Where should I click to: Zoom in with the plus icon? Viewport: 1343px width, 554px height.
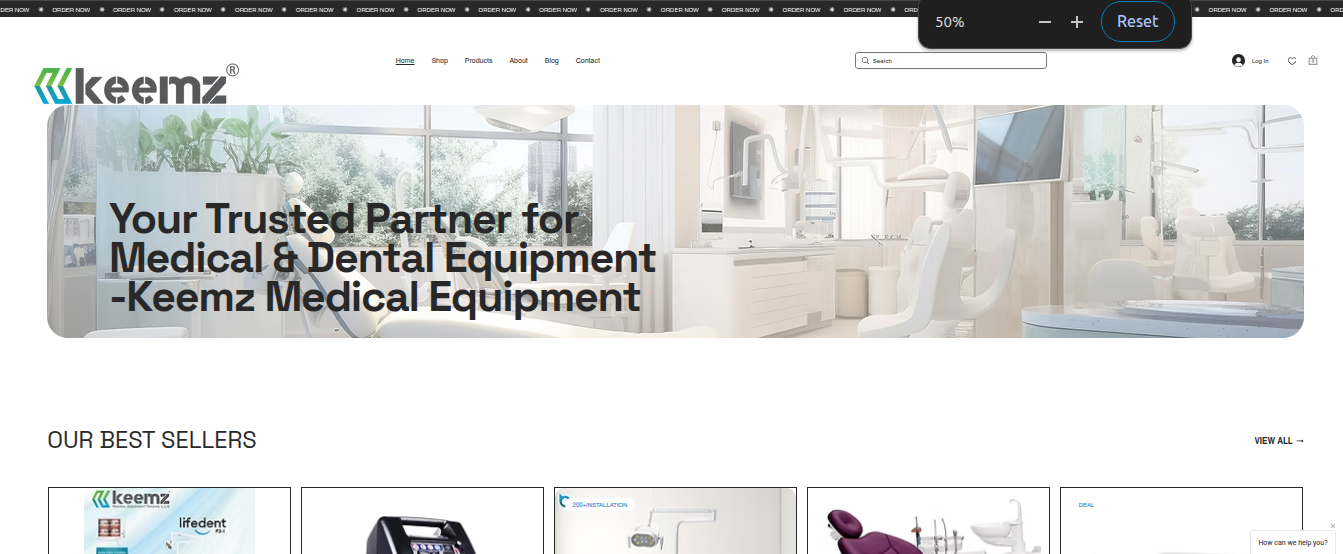pos(1077,22)
